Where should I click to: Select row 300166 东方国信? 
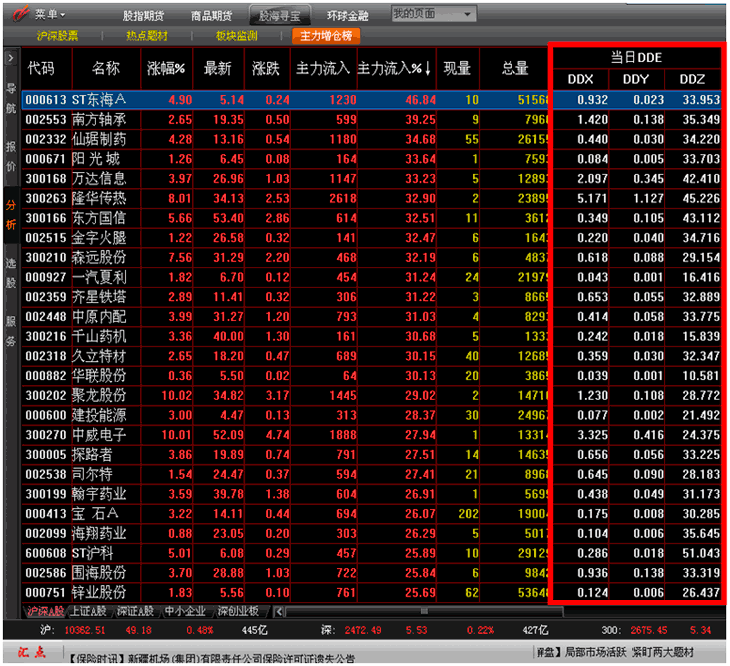point(372,218)
